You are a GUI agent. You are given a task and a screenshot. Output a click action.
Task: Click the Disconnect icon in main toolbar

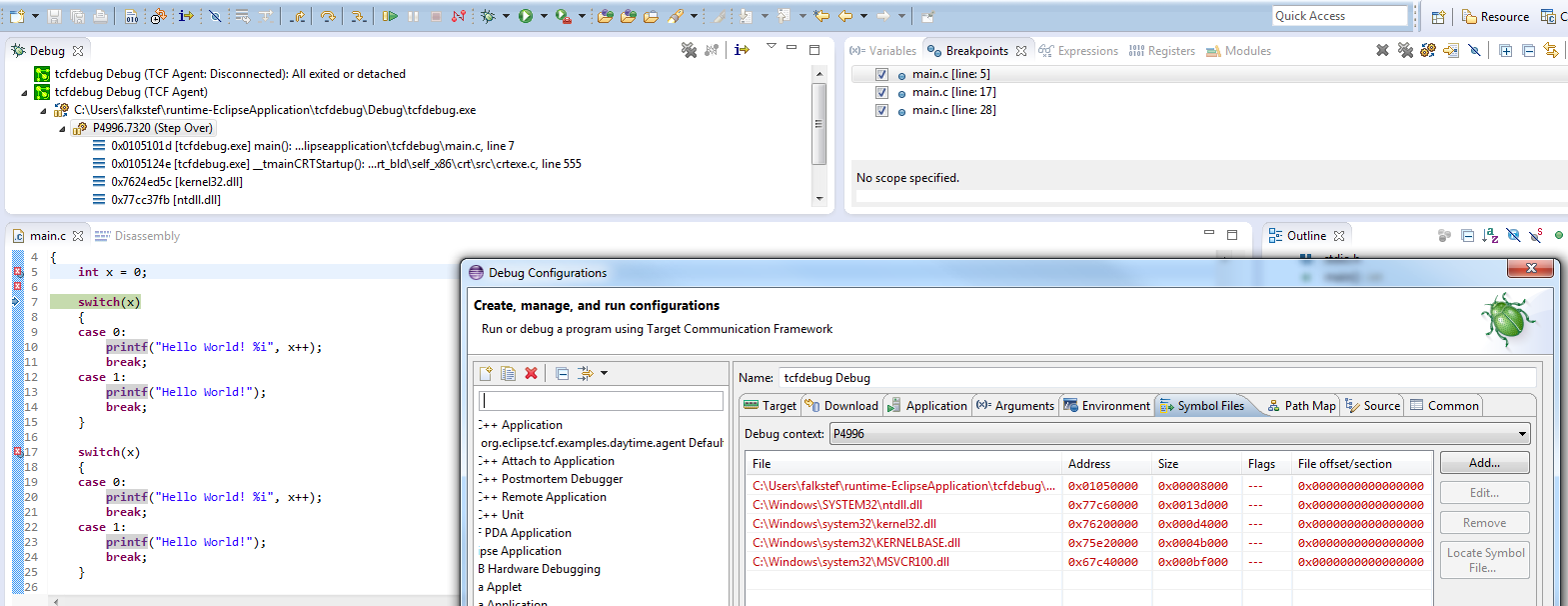(x=459, y=16)
